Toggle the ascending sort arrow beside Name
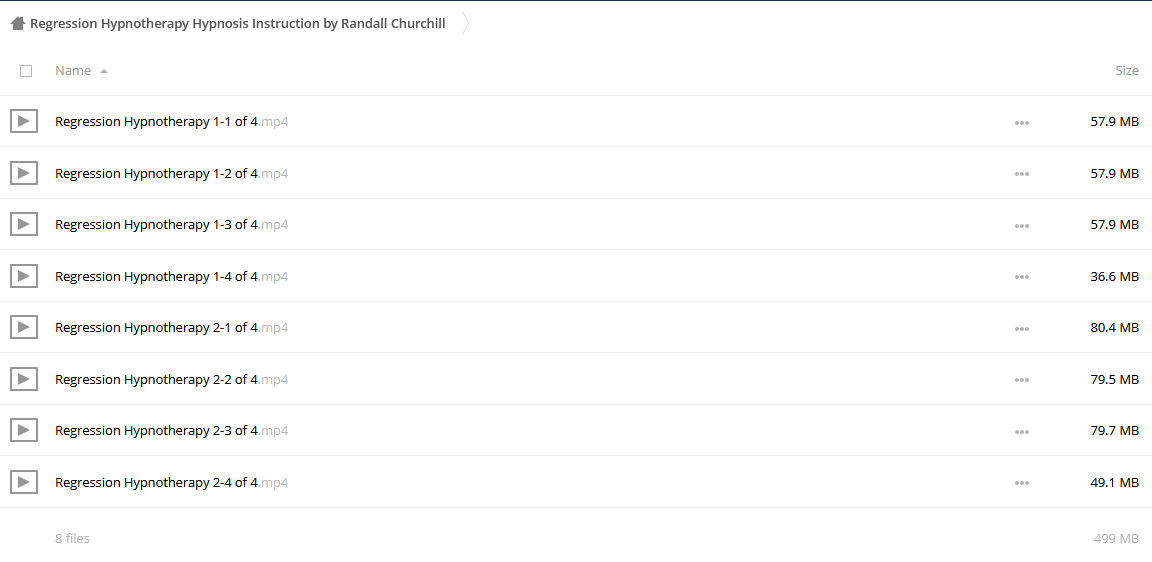This screenshot has width=1152, height=562. point(104,71)
